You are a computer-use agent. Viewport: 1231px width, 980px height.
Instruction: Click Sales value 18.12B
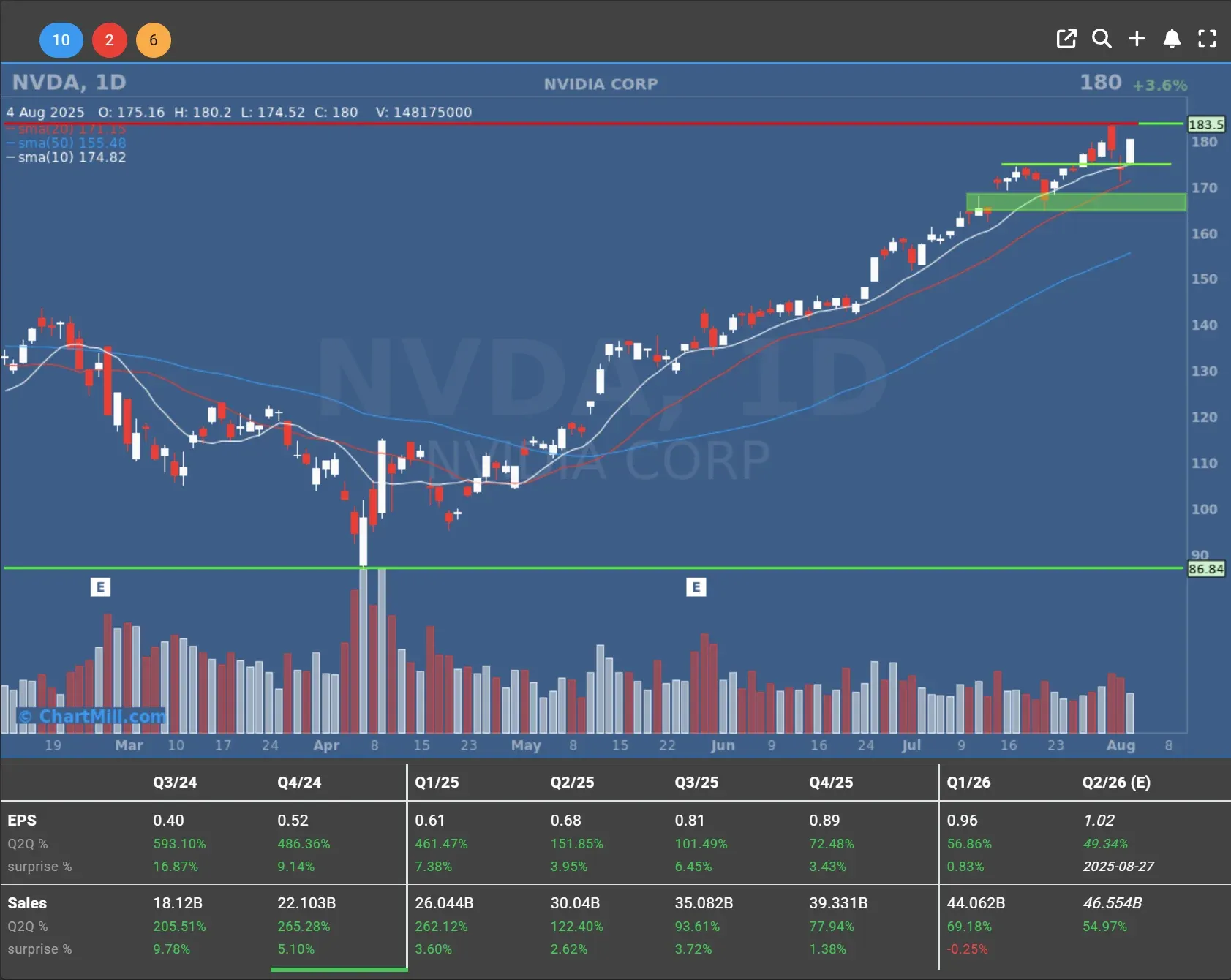click(x=178, y=903)
